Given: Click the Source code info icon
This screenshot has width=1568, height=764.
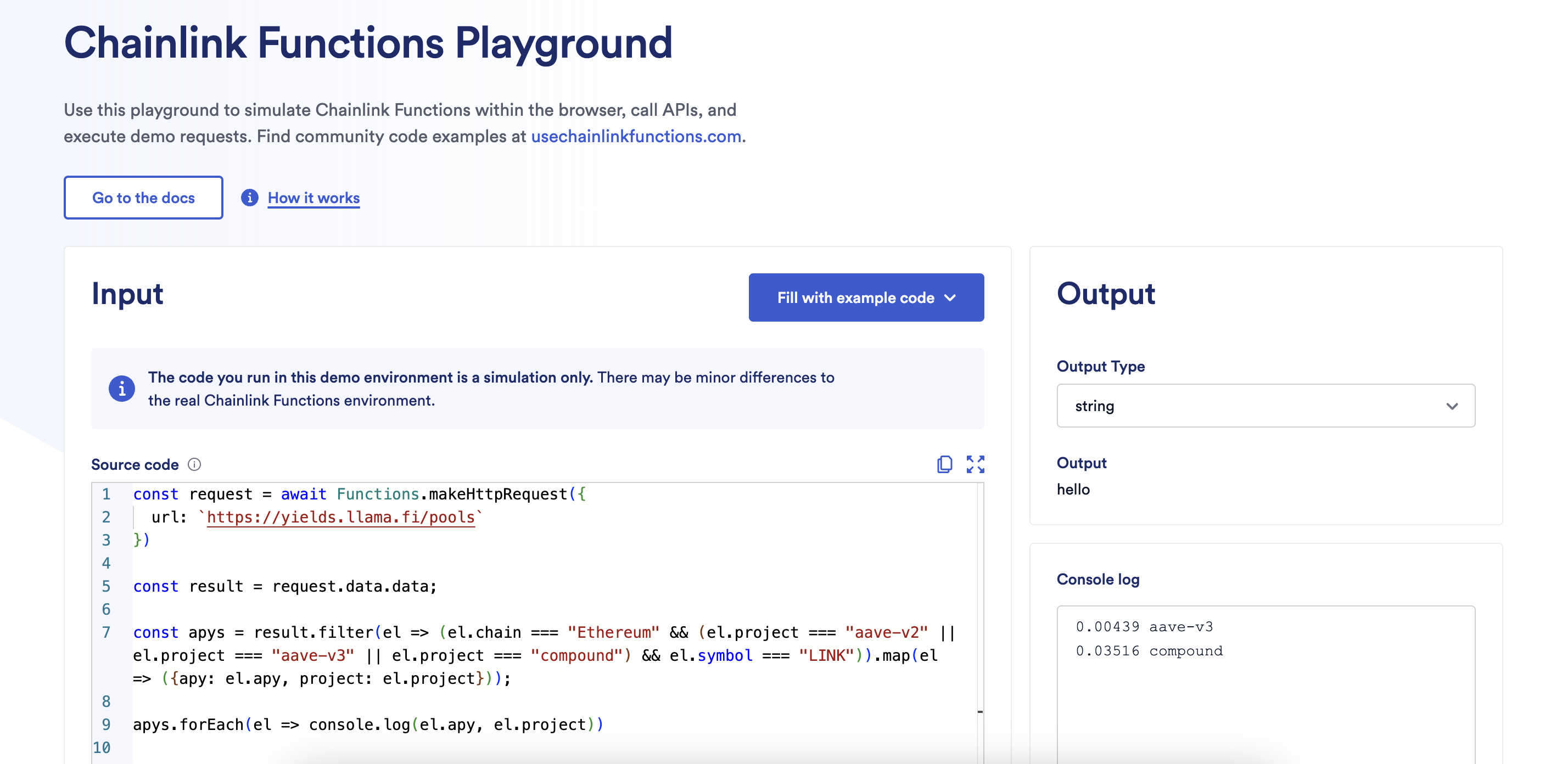Looking at the screenshot, I should coord(194,464).
